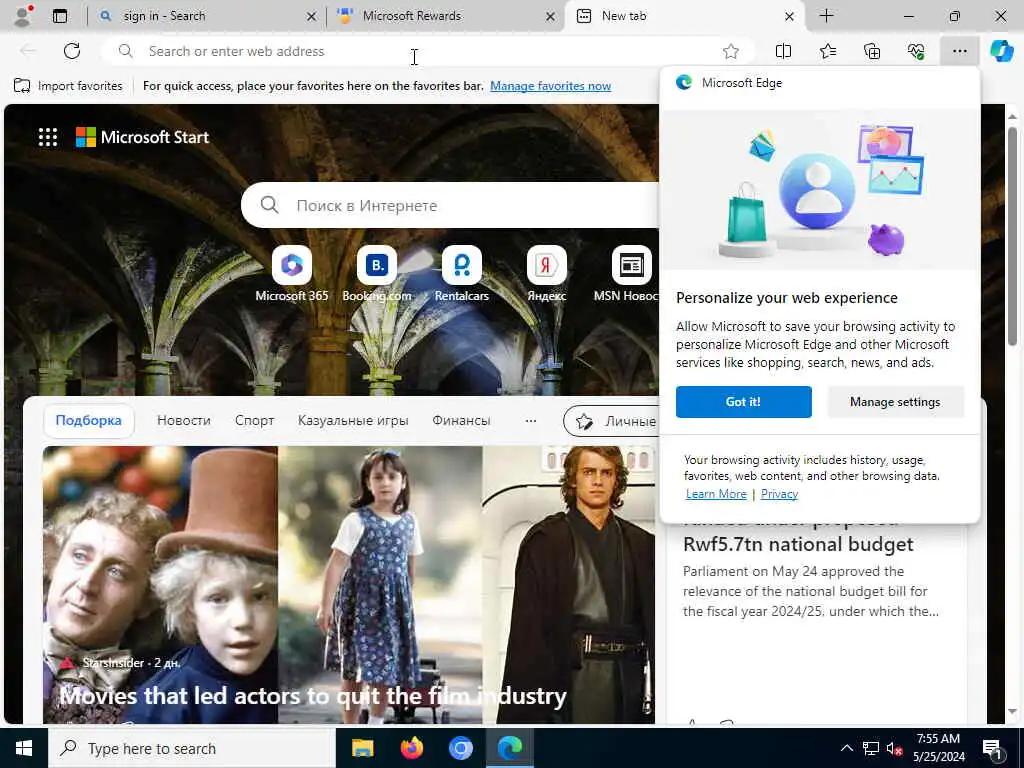The image size is (1024, 768).
Task: Open a new browser tab
Action: pyautogui.click(x=826, y=16)
